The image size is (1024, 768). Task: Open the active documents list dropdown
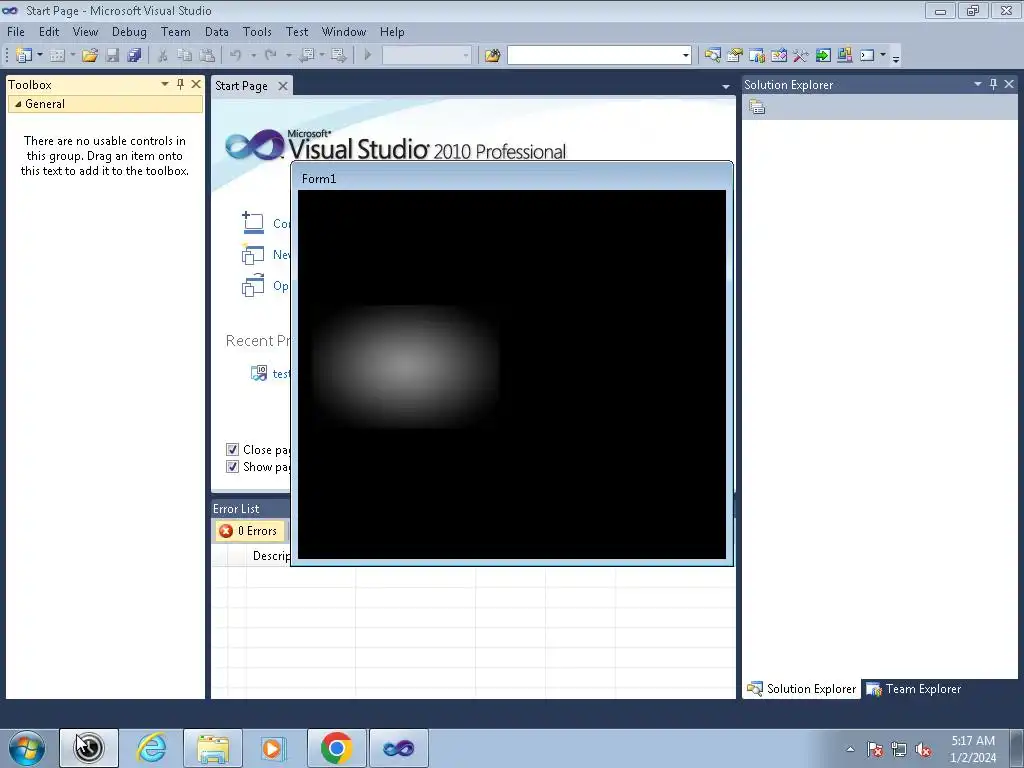pyautogui.click(x=726, y=86)
